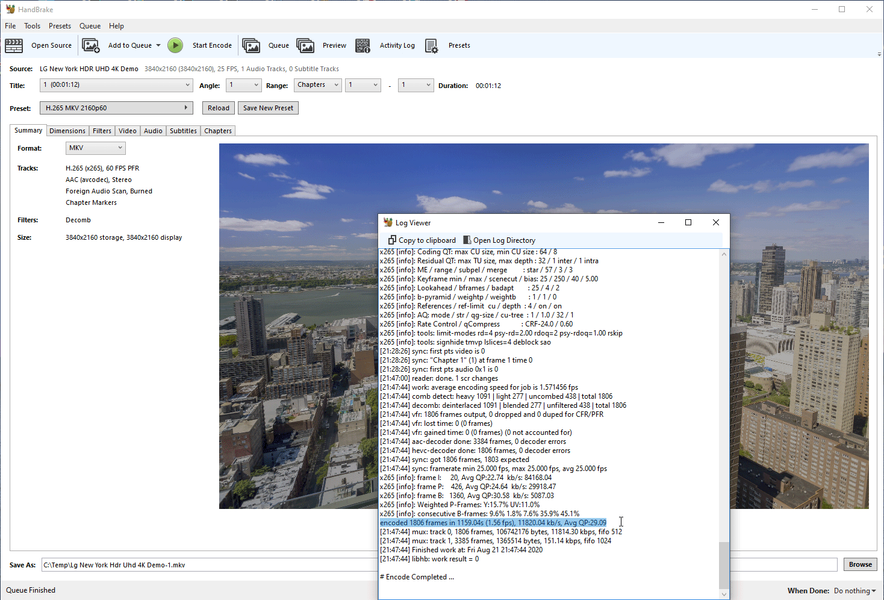This screenshot has width=884, height=600.
Task: Expand the Range Chapters dropdown
Action: [x=317, y=85]
